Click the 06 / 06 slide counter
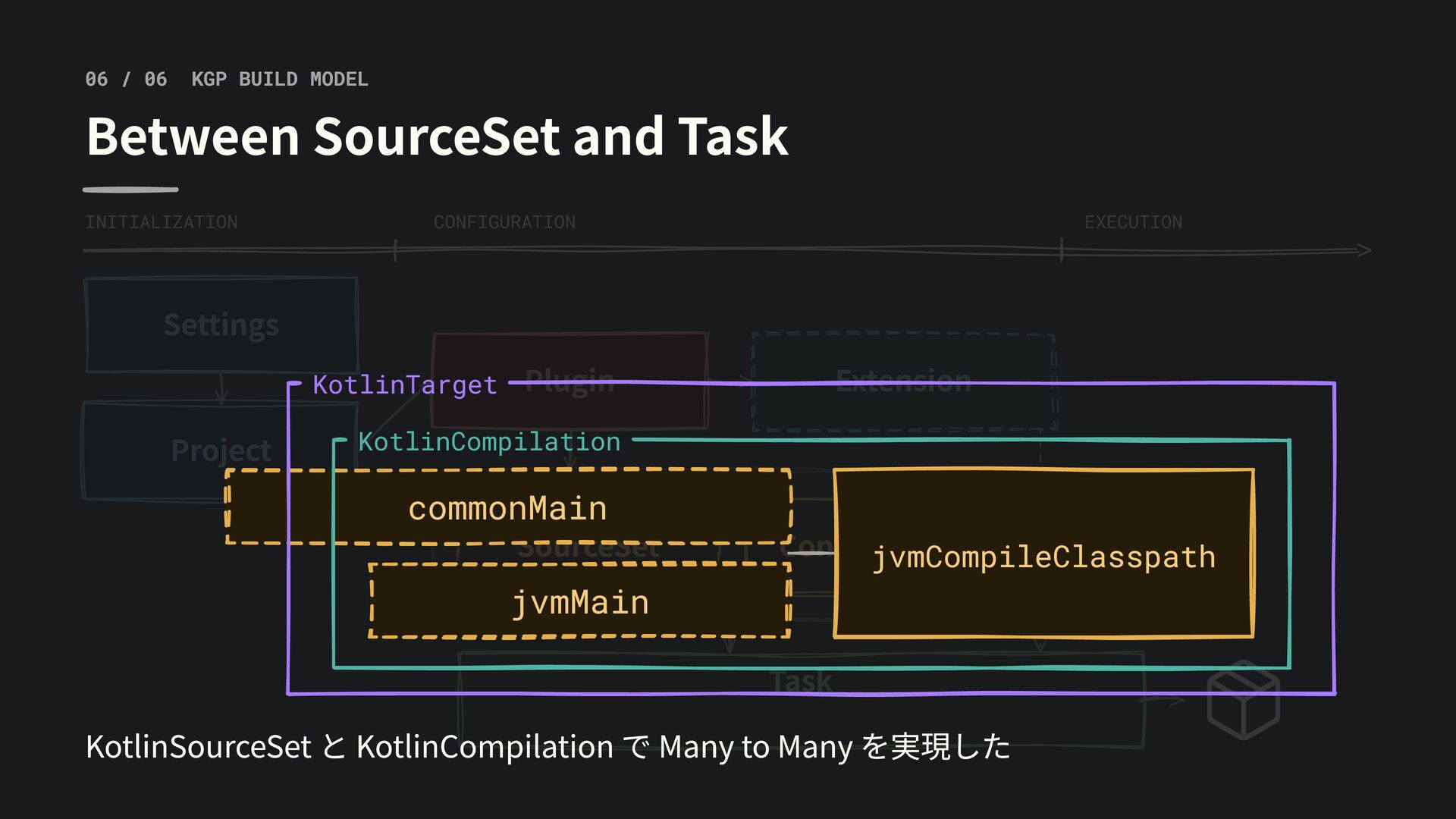This screenshot has width=1456, height=819. (126, 79)
